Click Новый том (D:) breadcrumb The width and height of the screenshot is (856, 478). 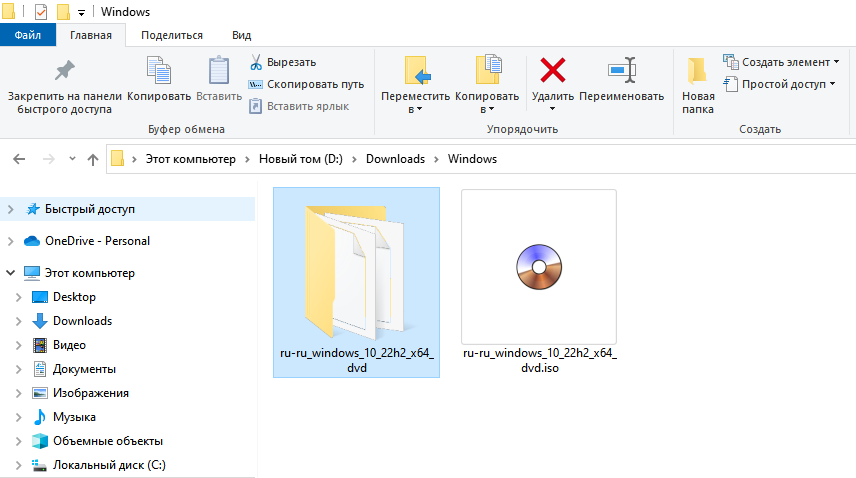(x=301, y=159)
